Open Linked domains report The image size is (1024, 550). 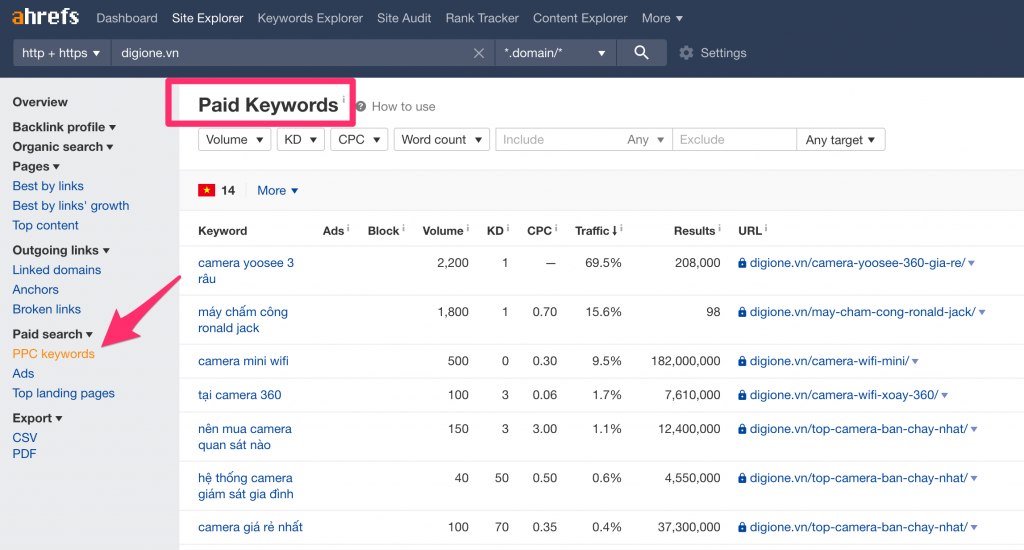57,270
